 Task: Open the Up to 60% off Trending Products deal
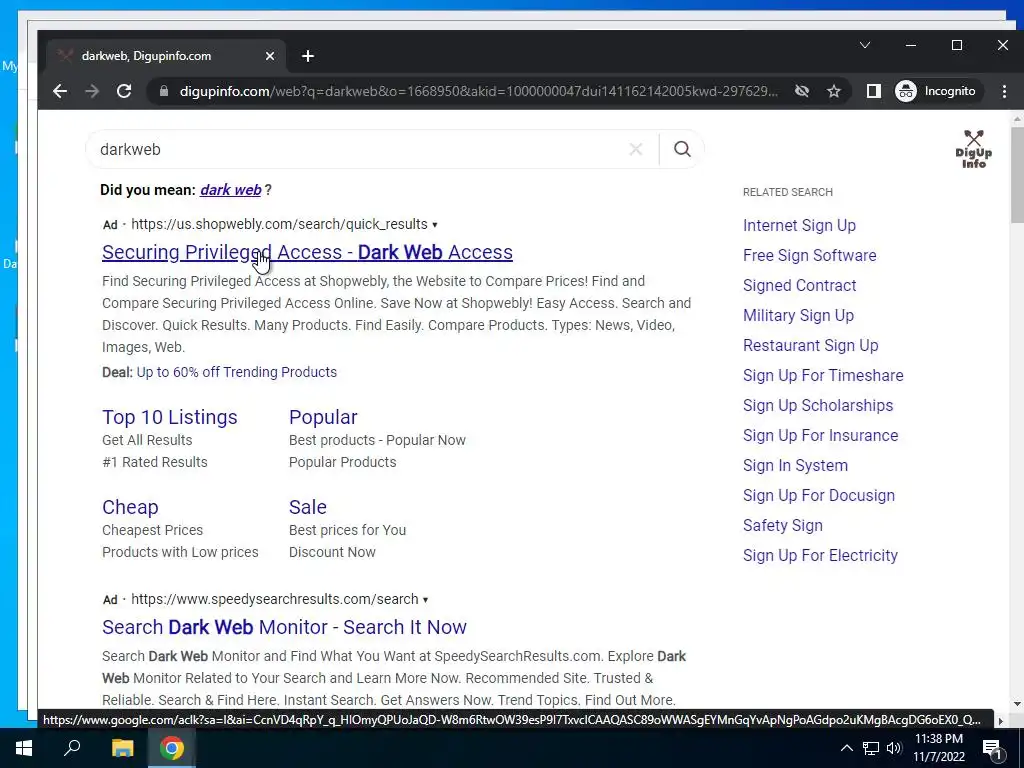[x=236, y=372]
